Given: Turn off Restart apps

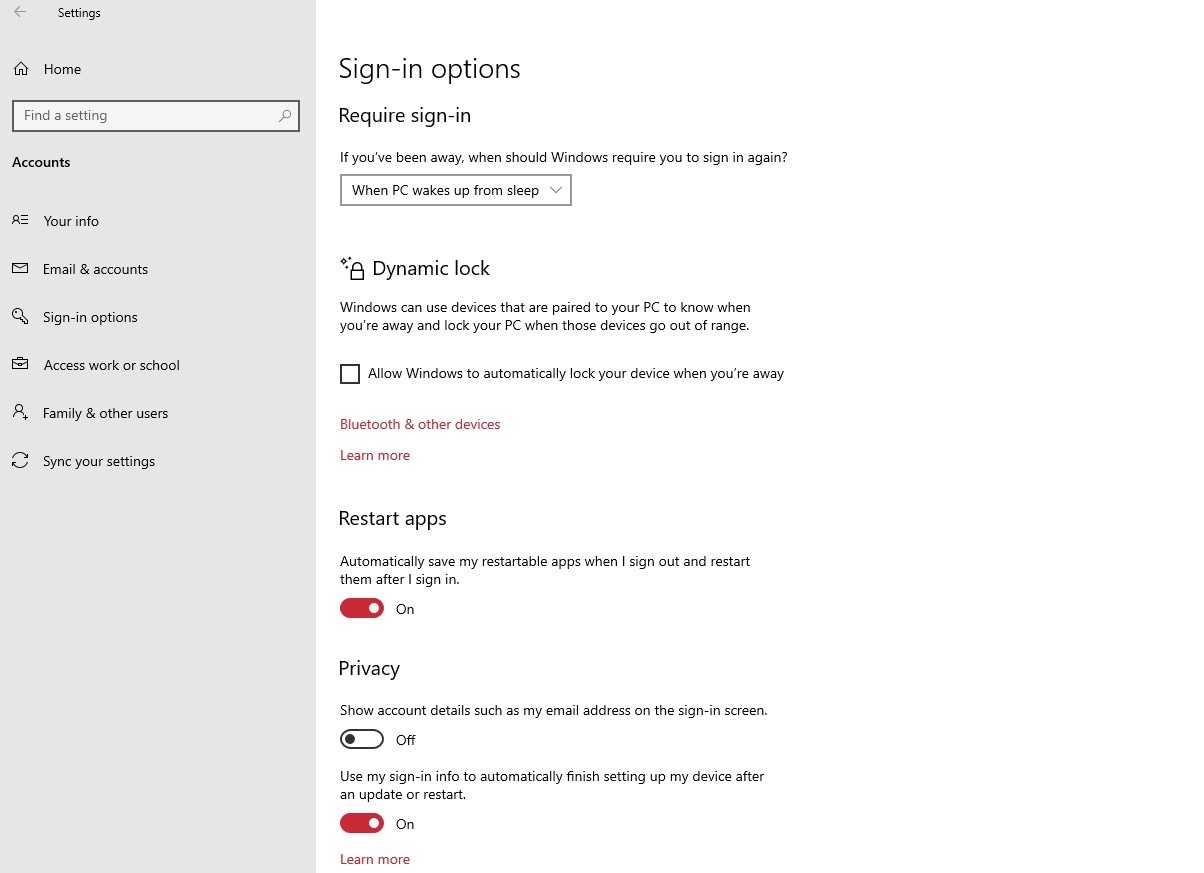Looking at the screenshot, I should (362, 608).
